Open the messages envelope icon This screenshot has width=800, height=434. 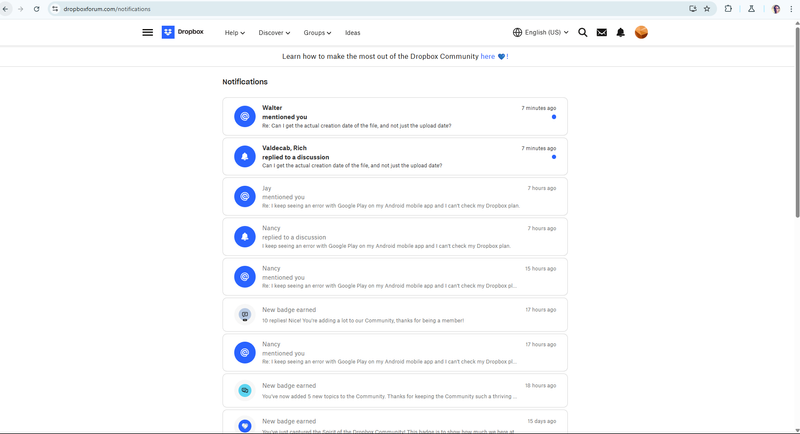(x=602, y=32)
